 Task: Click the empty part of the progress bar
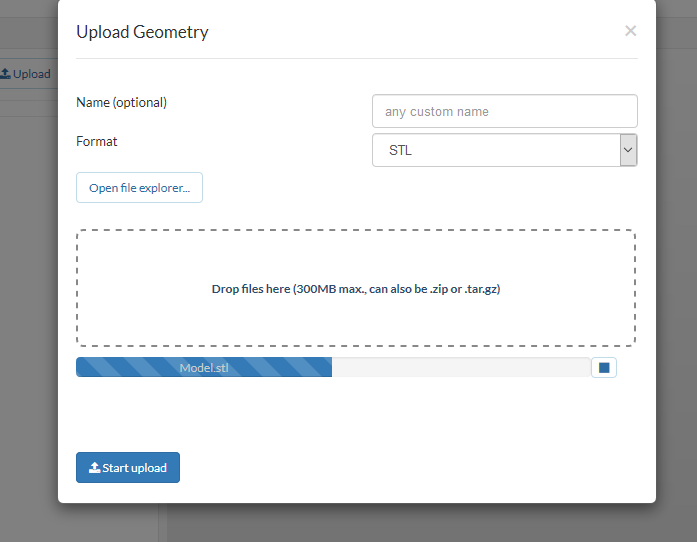[460, 368]
